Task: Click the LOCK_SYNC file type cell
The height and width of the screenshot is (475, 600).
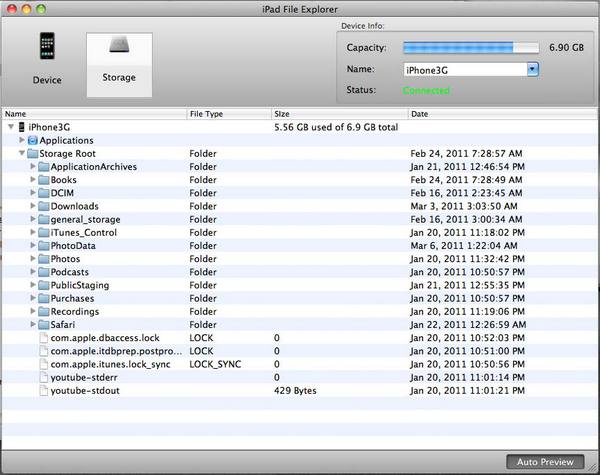Action: click(215, 364)
